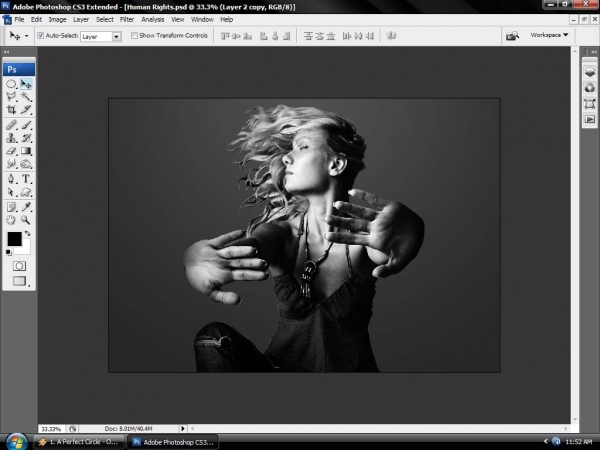Show hidden system tray icons
Image resolution: width=600 pixels, height=450 pixels.
pos(546,442)
